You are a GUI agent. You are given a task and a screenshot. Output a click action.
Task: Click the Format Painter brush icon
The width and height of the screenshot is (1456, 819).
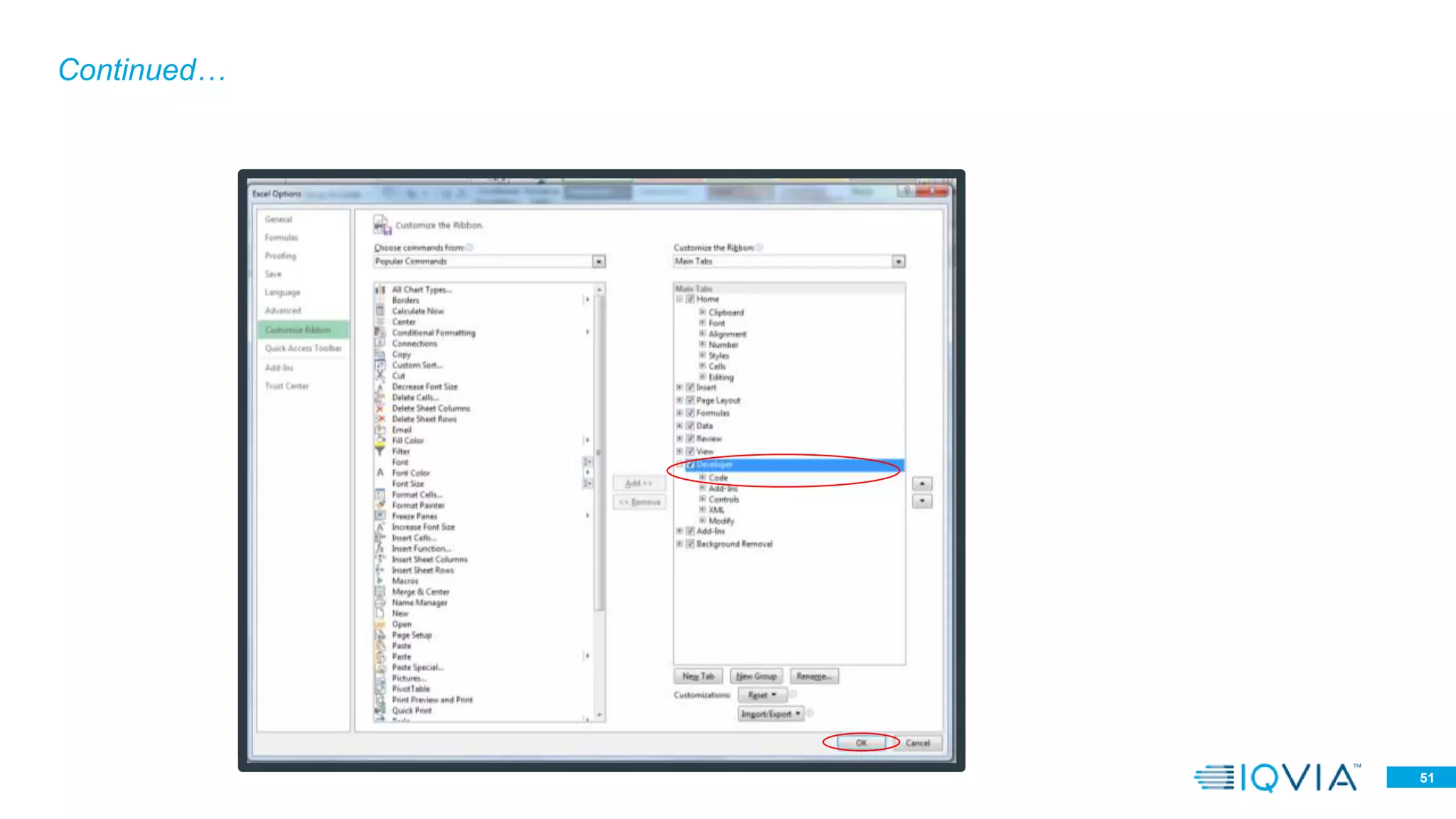pyautogui.click(x=380, y=505)
